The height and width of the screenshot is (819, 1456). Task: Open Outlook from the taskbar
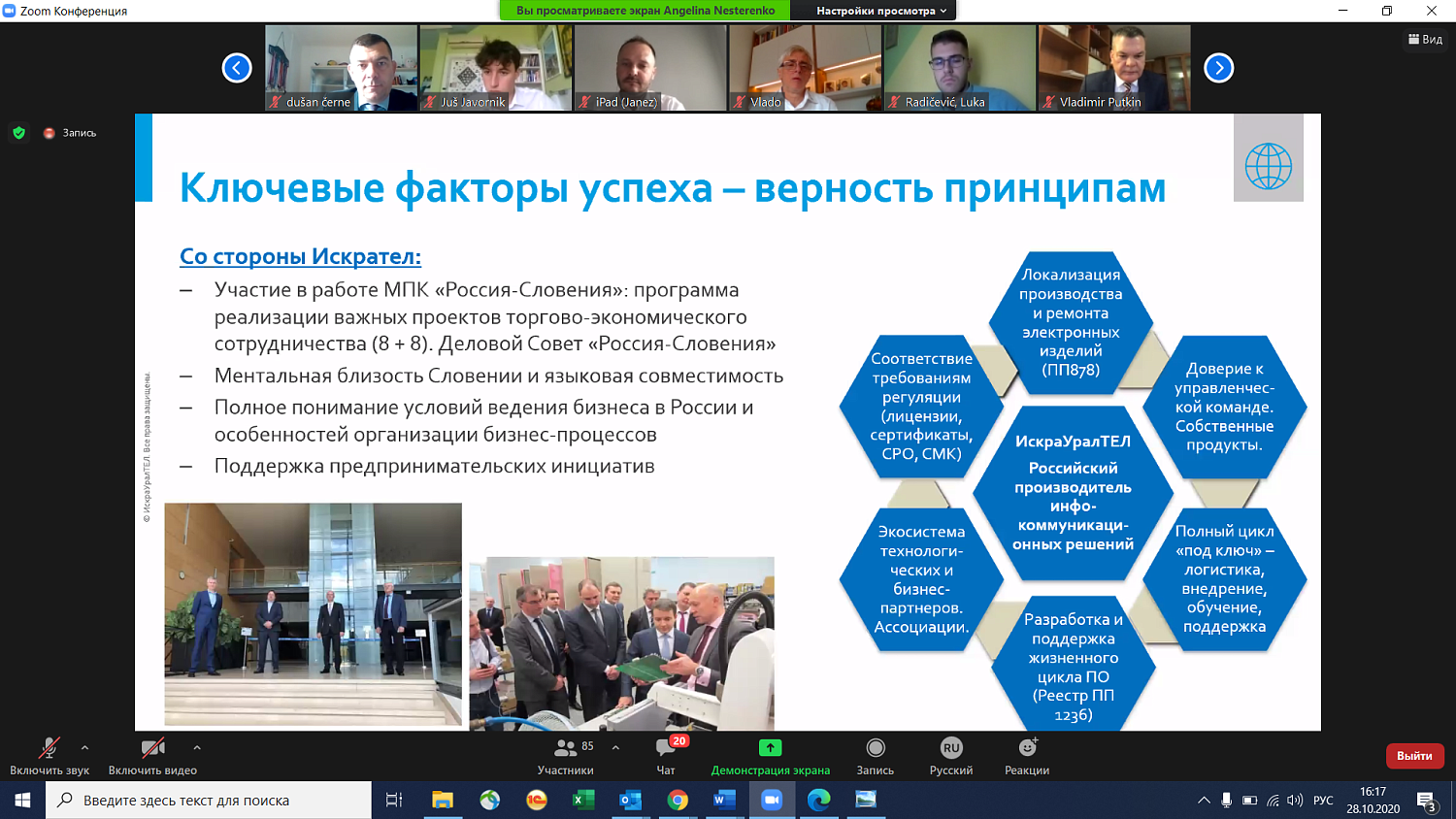630,800
